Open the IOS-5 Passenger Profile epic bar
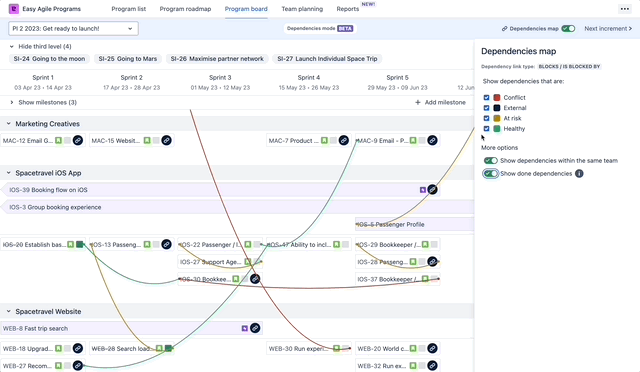Viewport: 640px width, 372px height. click(414, 224)
